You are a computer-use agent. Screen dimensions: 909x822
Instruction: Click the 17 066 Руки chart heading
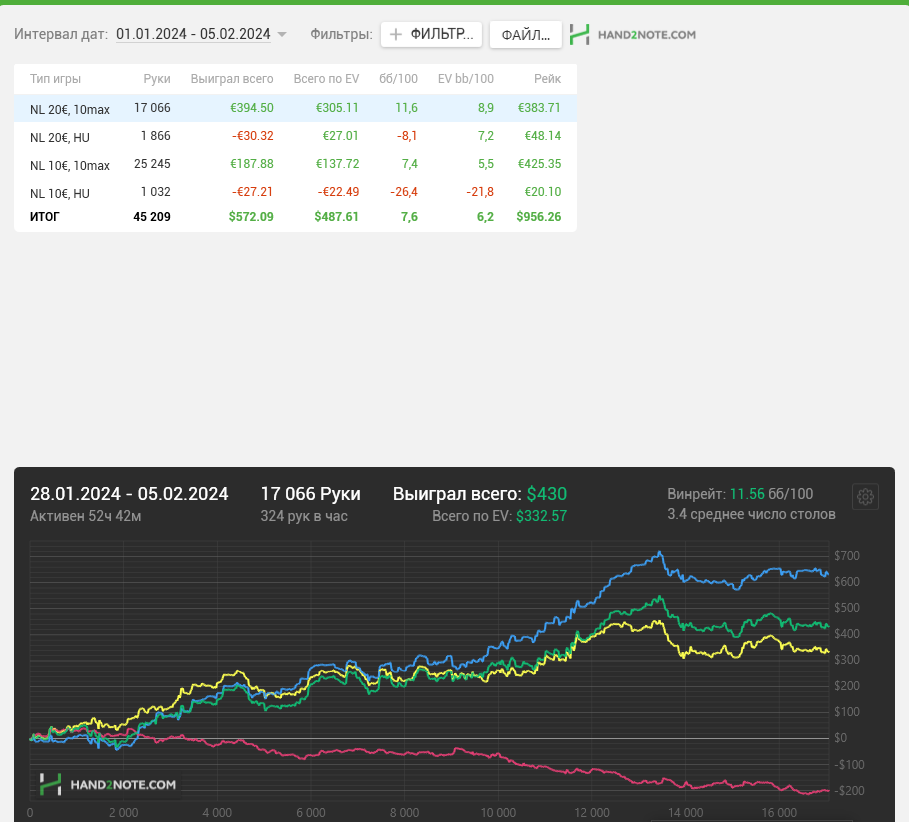pos(310,494)
